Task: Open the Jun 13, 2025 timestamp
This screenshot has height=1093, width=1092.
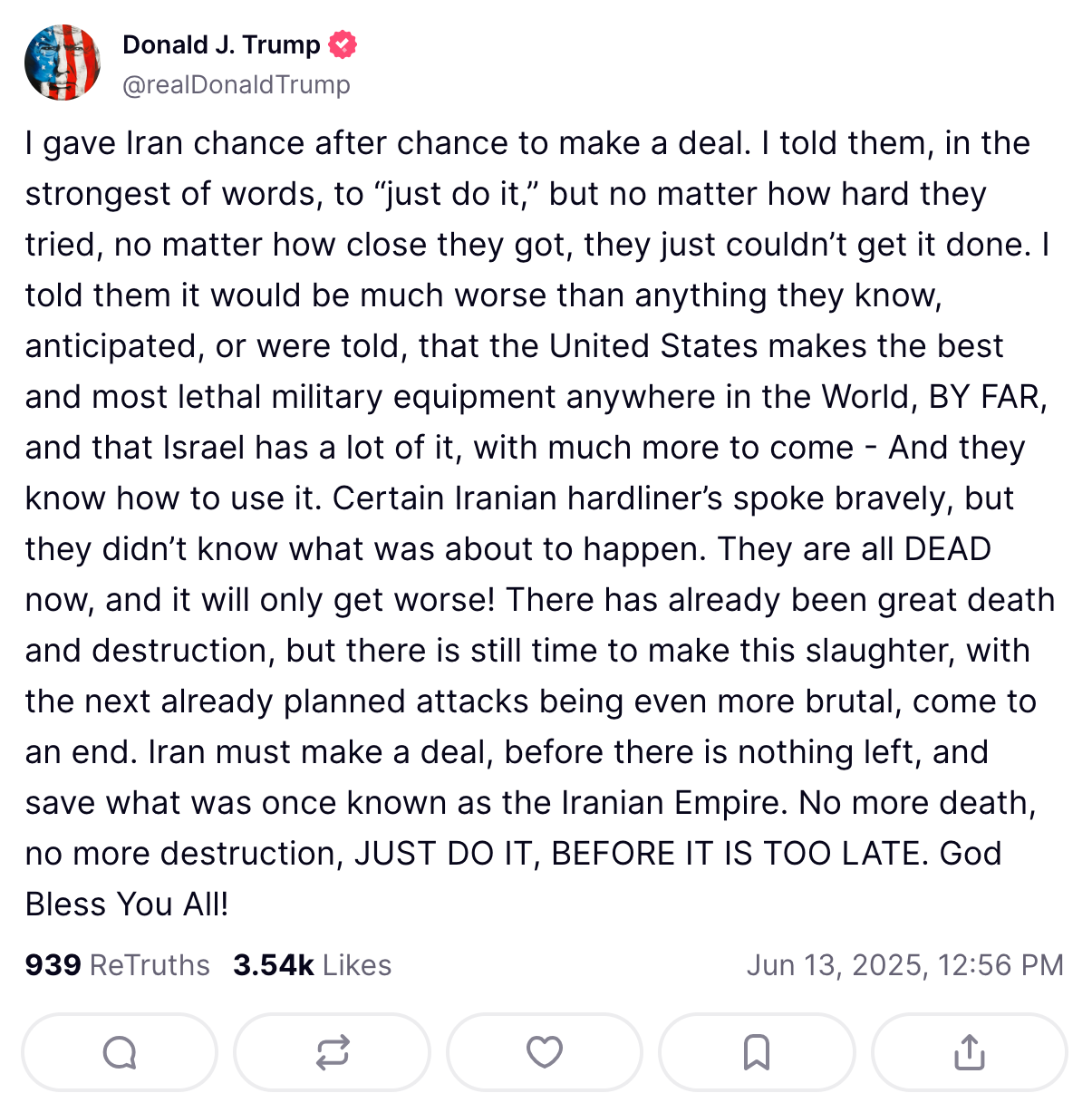Action: [904, 965]
